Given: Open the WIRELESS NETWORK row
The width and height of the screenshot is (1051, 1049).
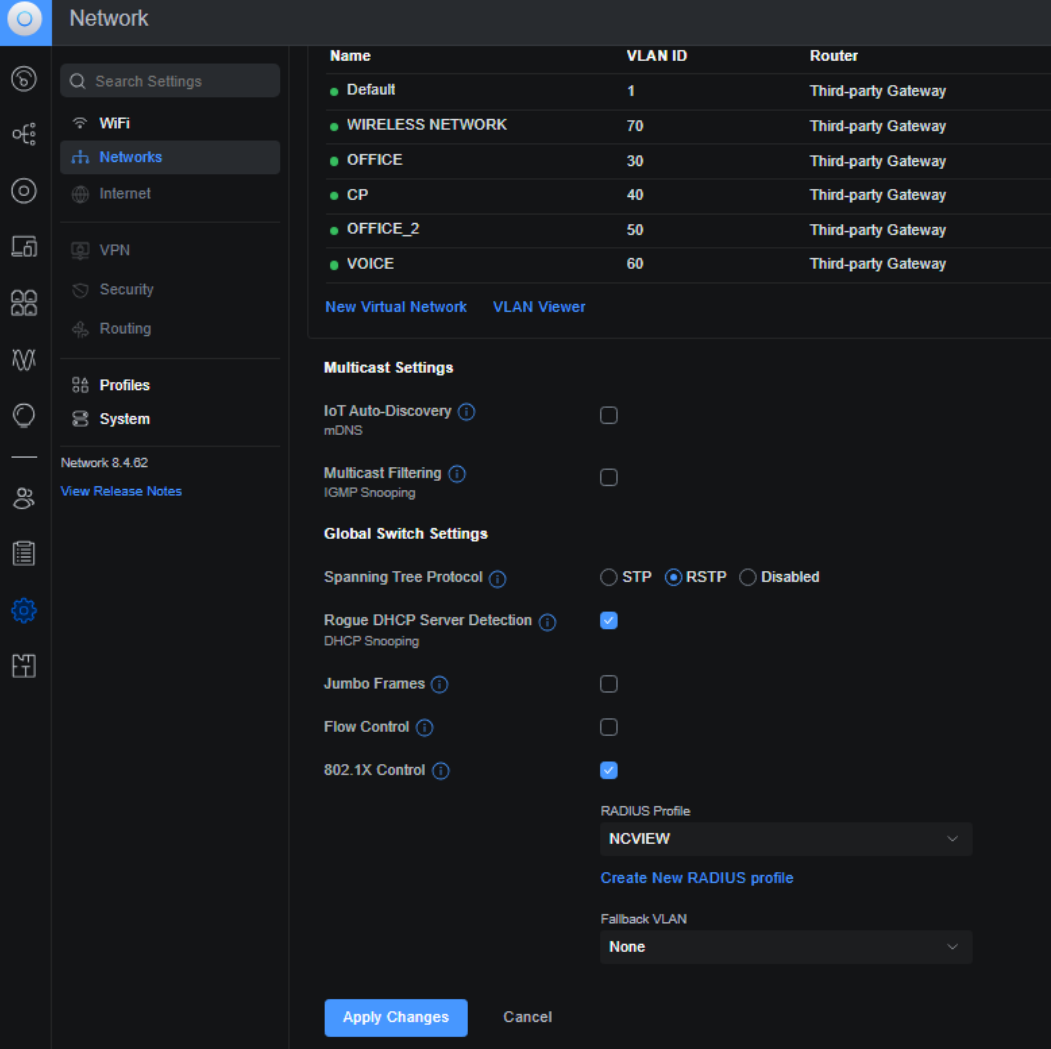Looking at the screenshot, I should [x=688, y=126].
